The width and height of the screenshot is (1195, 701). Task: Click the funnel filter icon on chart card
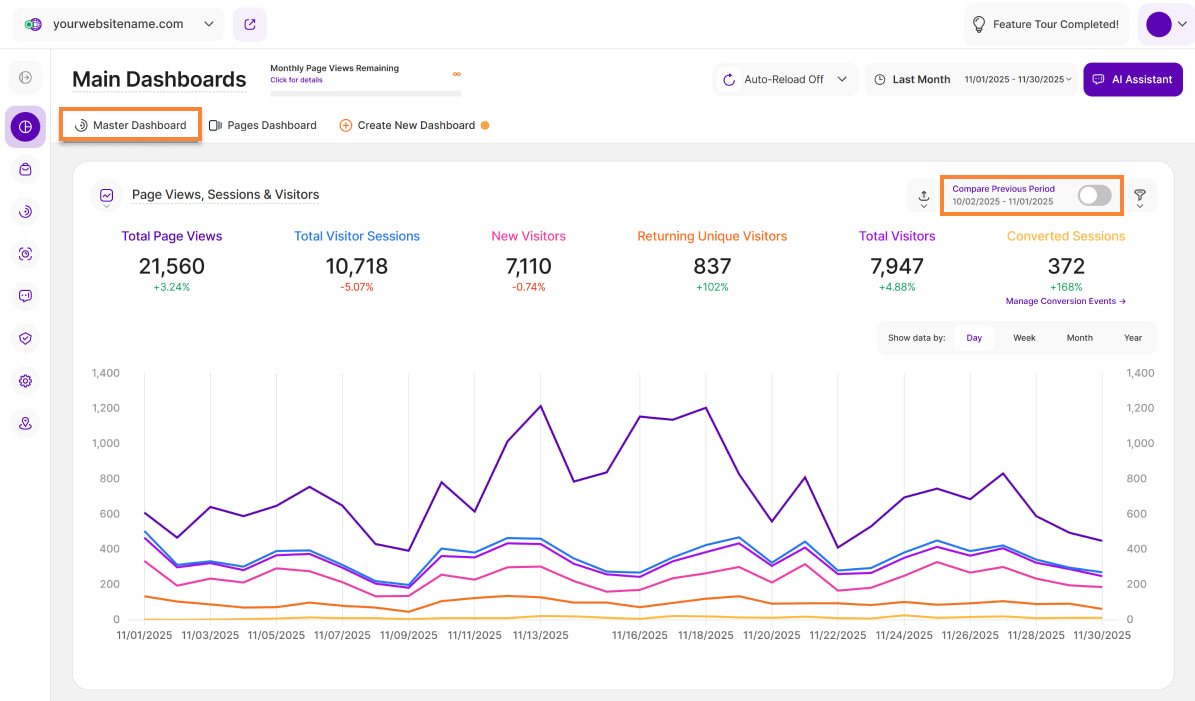(1139, 196)
